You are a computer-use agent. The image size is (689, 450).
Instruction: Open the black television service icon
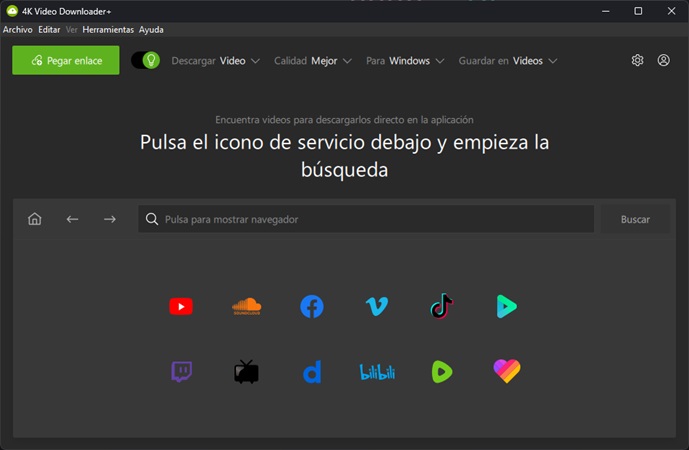tap(246, 372)
